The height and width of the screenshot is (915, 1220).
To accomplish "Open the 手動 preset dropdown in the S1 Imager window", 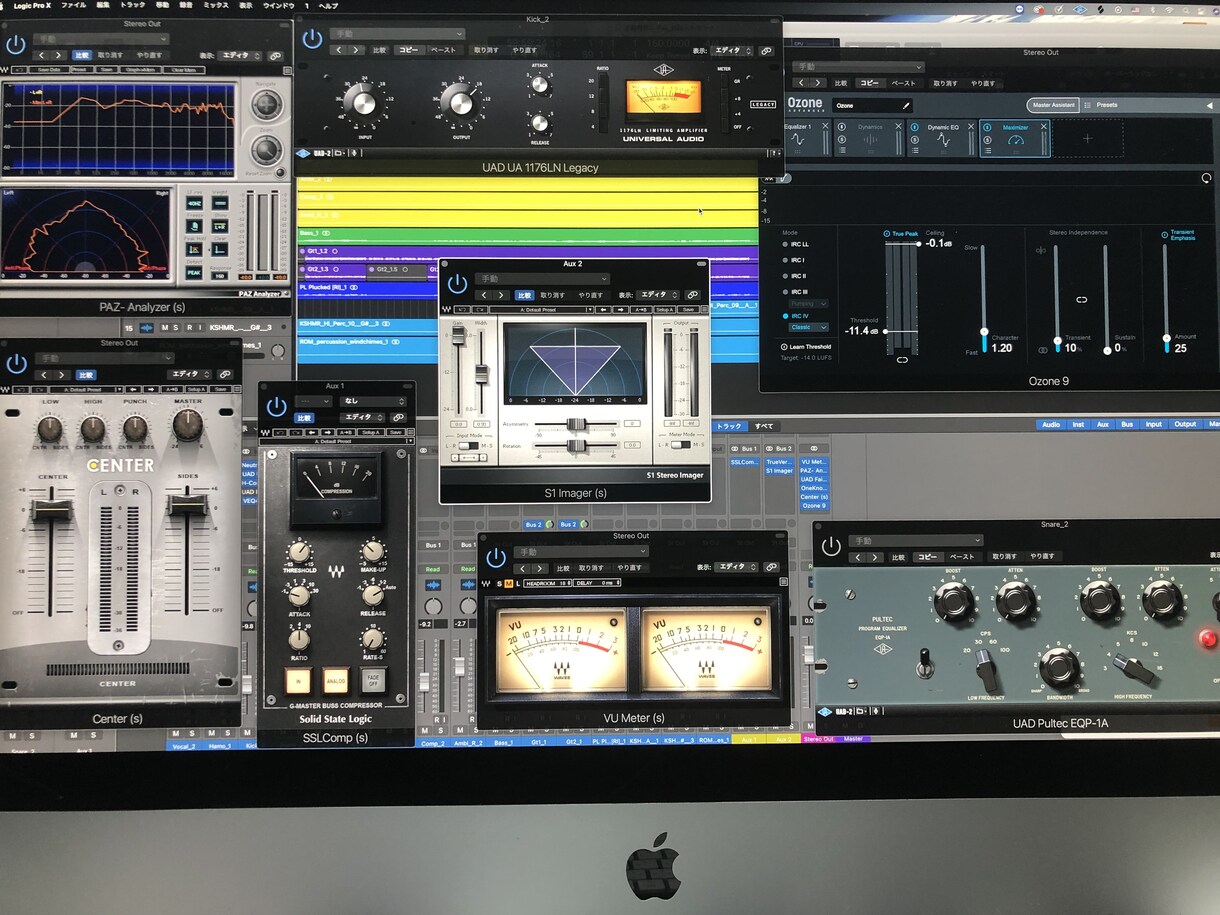I will (x=544, y=279).
